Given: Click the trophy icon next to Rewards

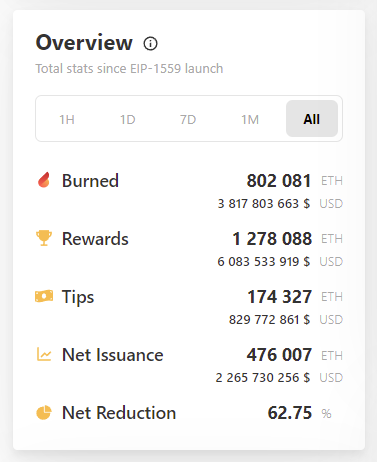Looking at the screenshot, I should pos(44,238).
